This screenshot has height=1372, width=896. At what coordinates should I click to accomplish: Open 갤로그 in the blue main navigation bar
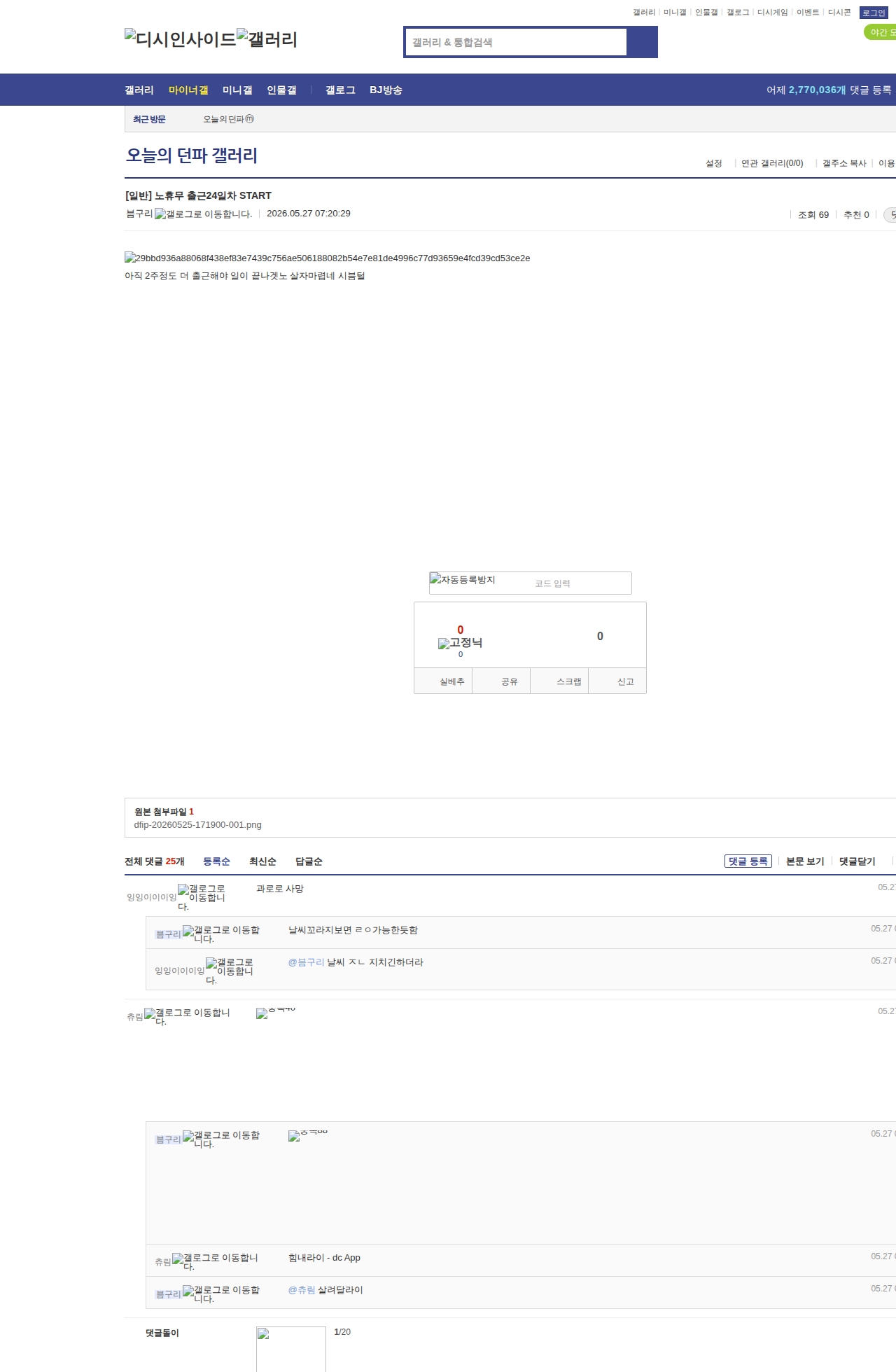[x=340, y=90]
